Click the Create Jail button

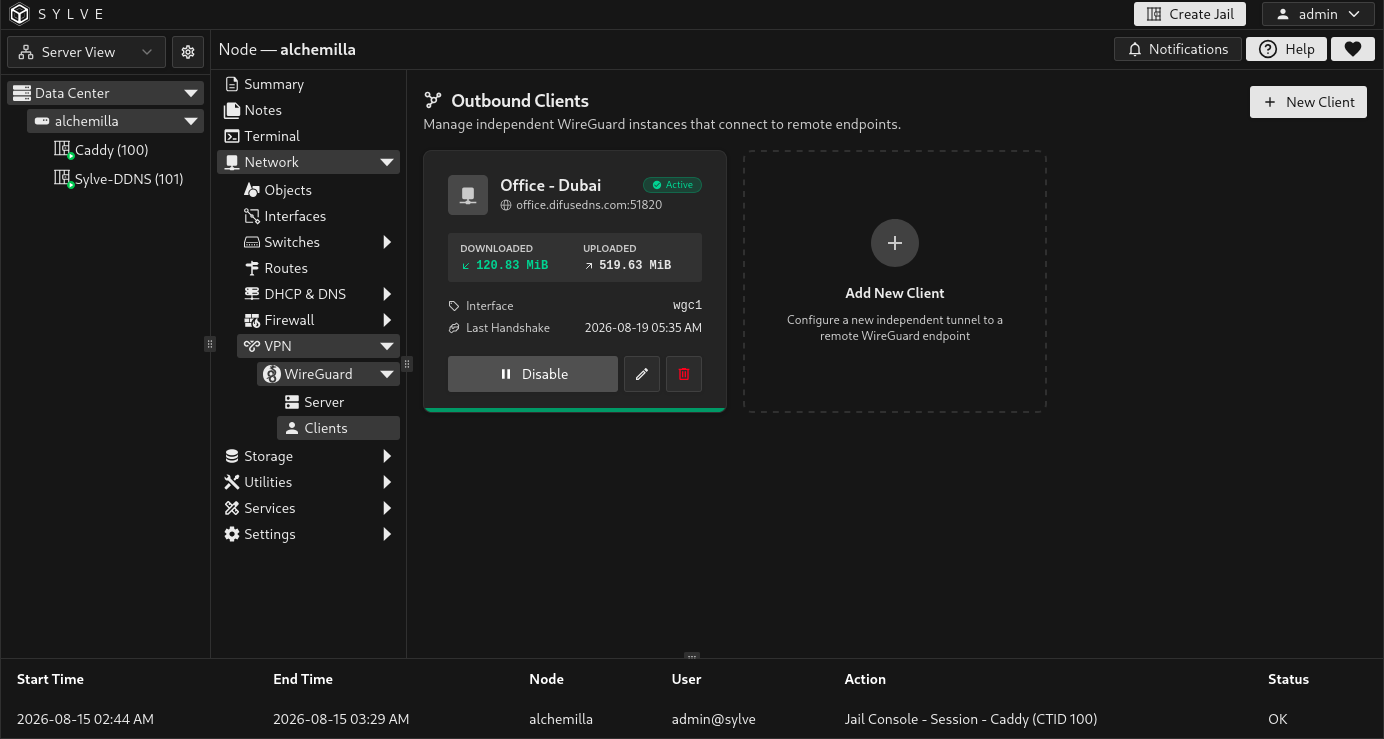(x=1190, y=14)
